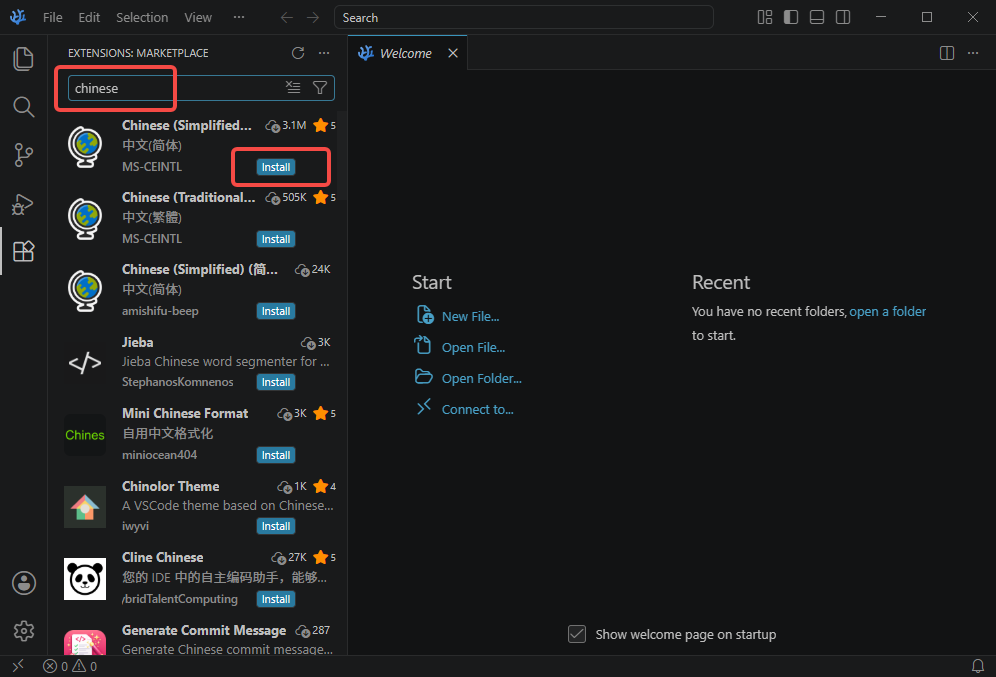The width and height of the screenshot is (996, 677).
Task: Split the editor to the right
Action: [x=946, y=53]
